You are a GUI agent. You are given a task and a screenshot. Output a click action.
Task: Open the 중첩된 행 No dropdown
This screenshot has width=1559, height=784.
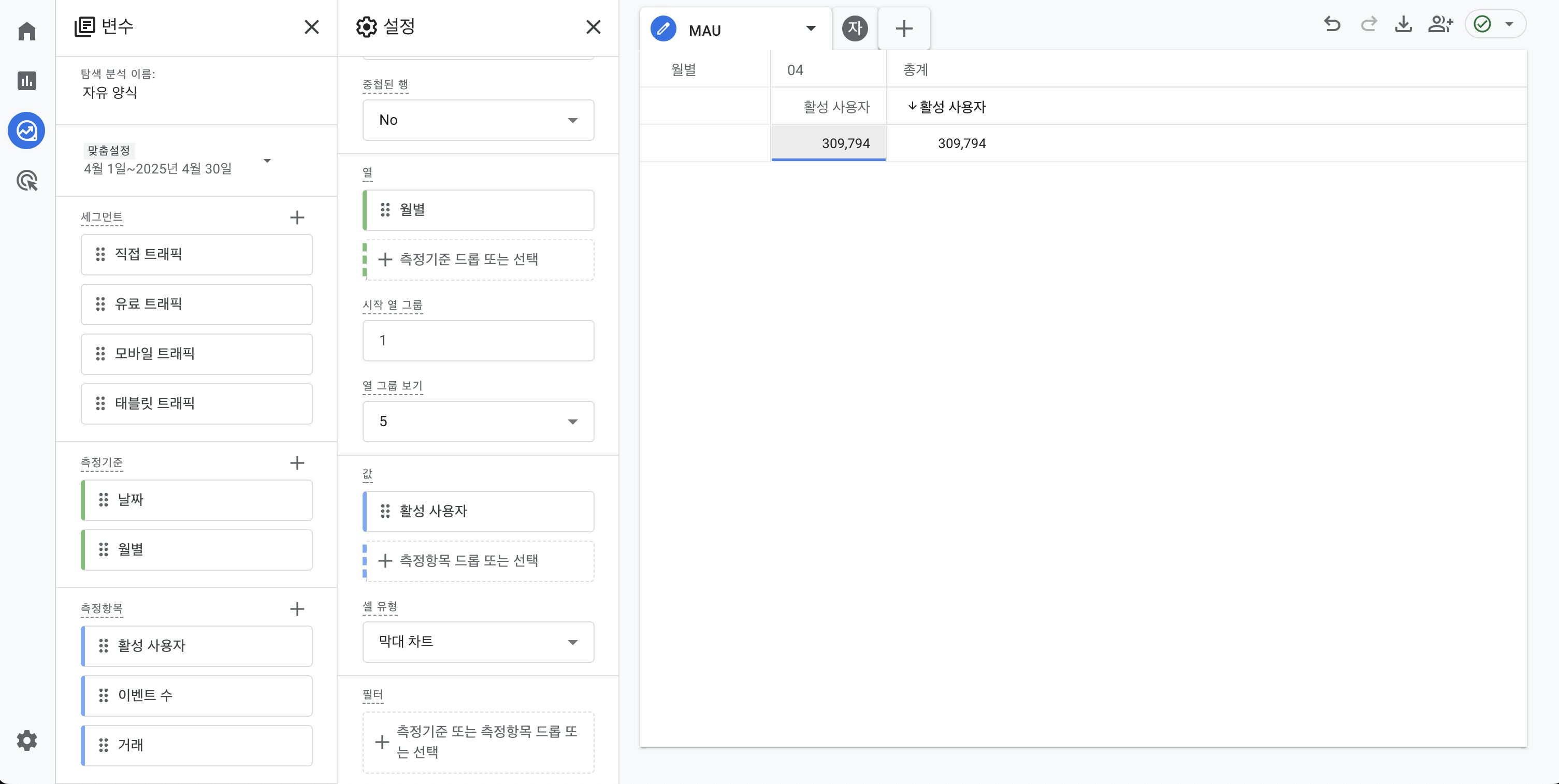pyautogui.click(x=478, y=120)
